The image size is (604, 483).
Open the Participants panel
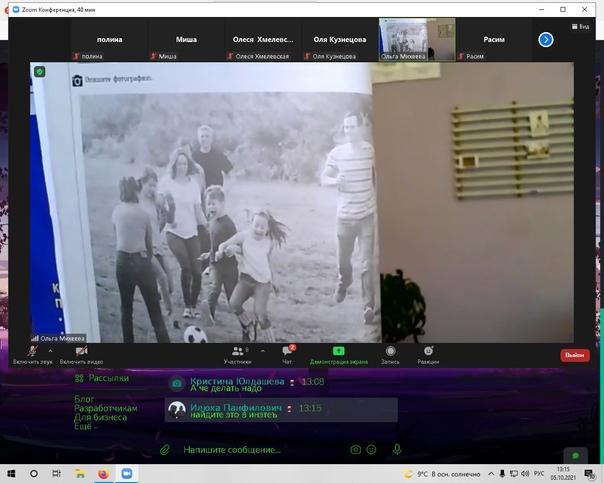coord(238,355)
